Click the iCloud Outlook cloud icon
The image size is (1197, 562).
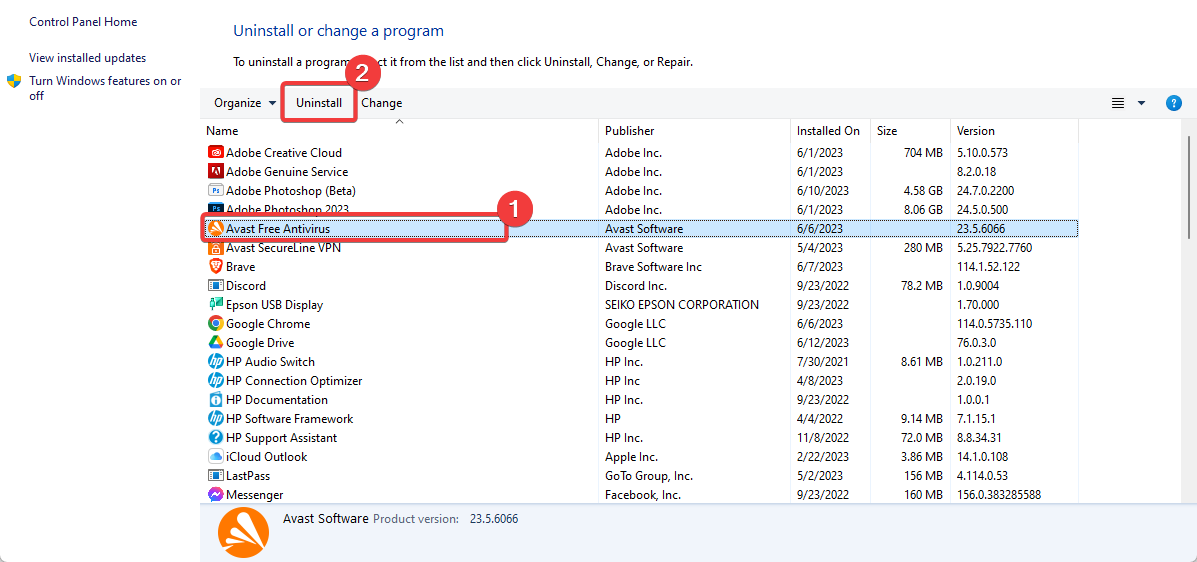(215, 457)
